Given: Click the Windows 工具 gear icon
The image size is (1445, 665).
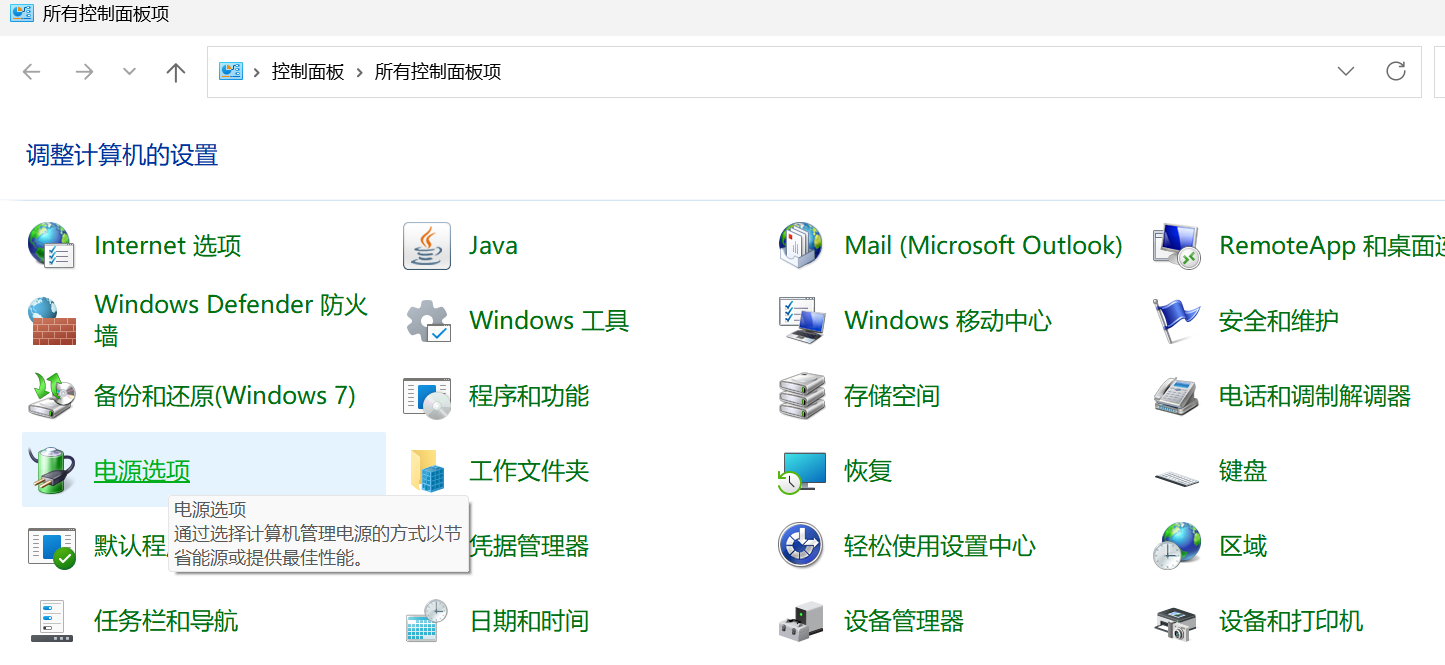Looking at the screenshot, I should coord(427,321).
